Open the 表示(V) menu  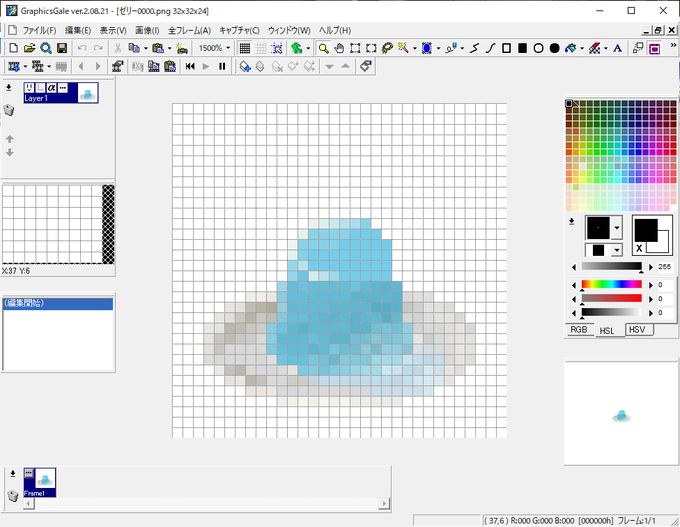(x=113, y=30)
